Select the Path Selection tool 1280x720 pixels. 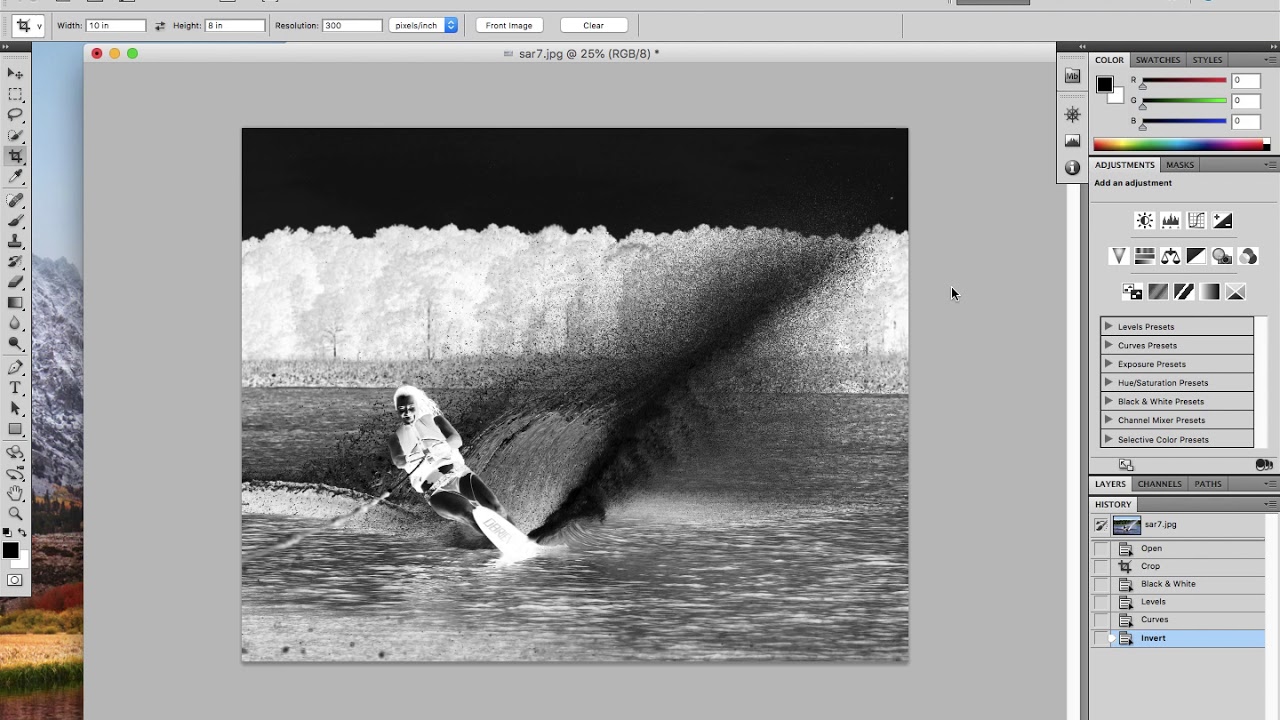pyautogui.click(x=15, y=409)
